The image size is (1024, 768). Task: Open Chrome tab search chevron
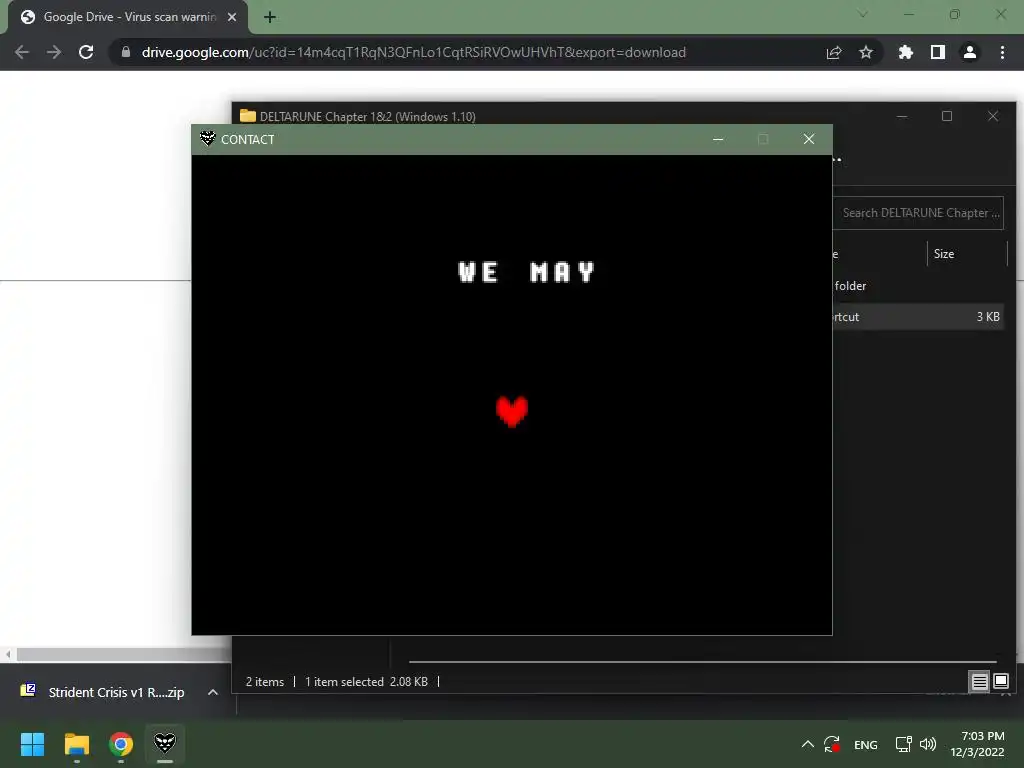pyautogui.click(x=863, y=14)
